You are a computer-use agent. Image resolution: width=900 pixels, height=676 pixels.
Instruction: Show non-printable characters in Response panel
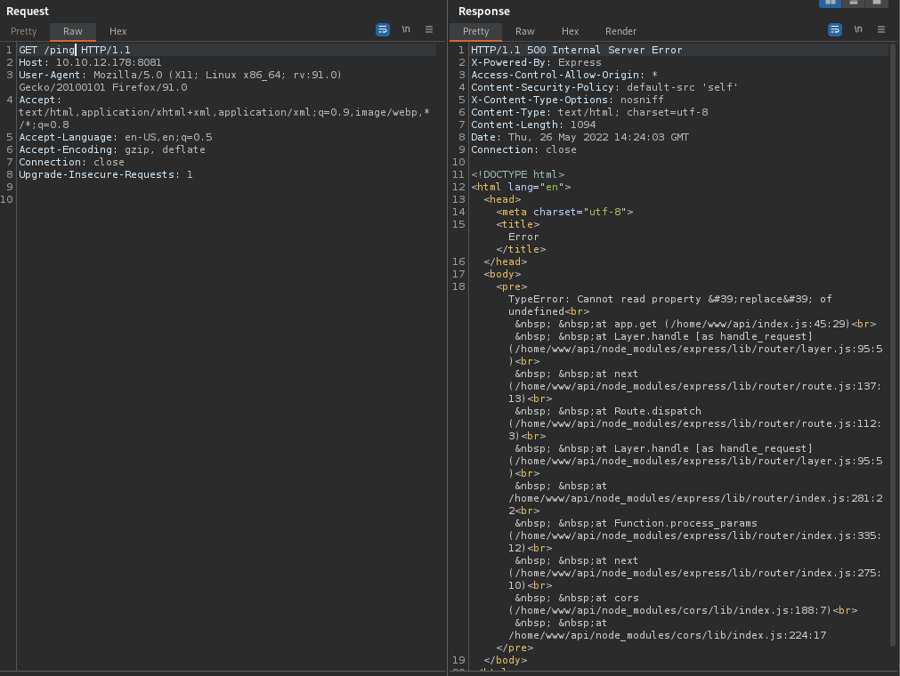858,30
